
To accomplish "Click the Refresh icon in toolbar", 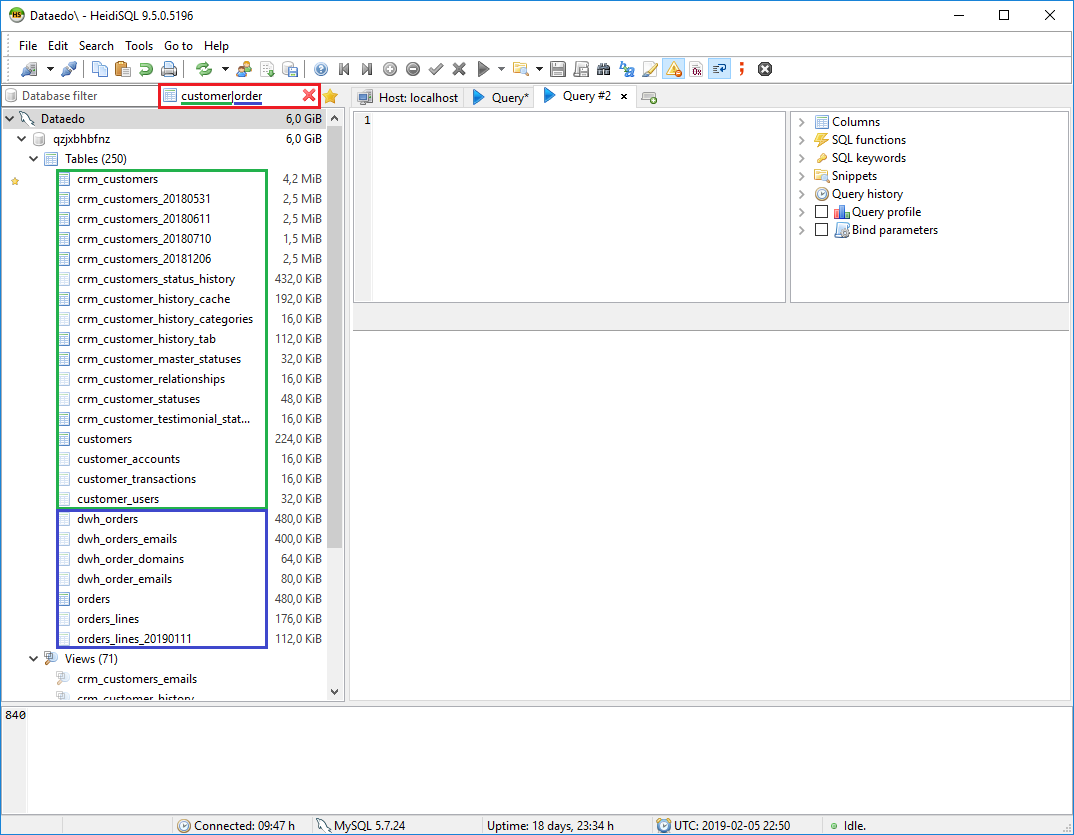I will 204,69.
